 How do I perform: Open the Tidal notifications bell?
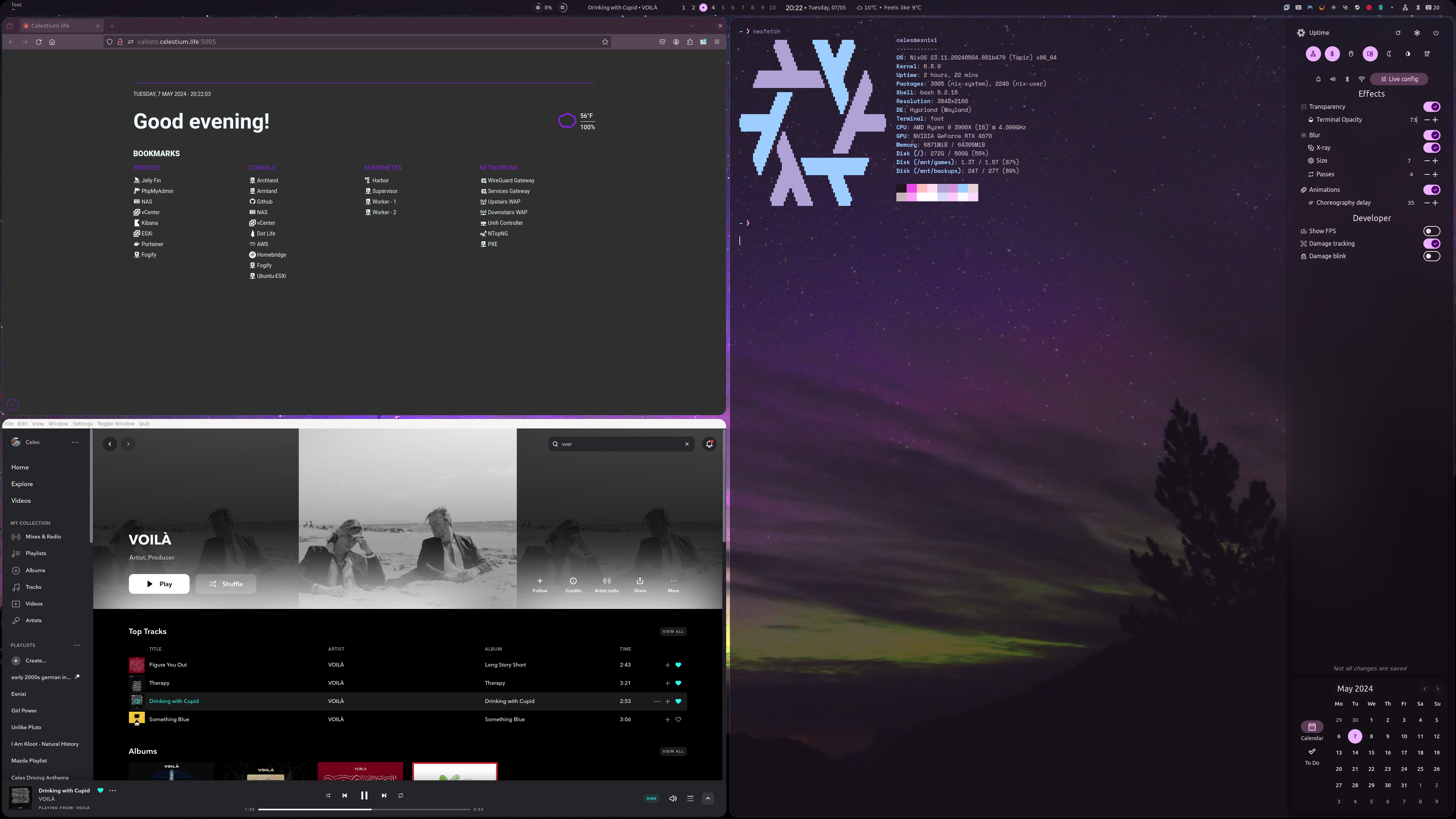tap(709, 444)
